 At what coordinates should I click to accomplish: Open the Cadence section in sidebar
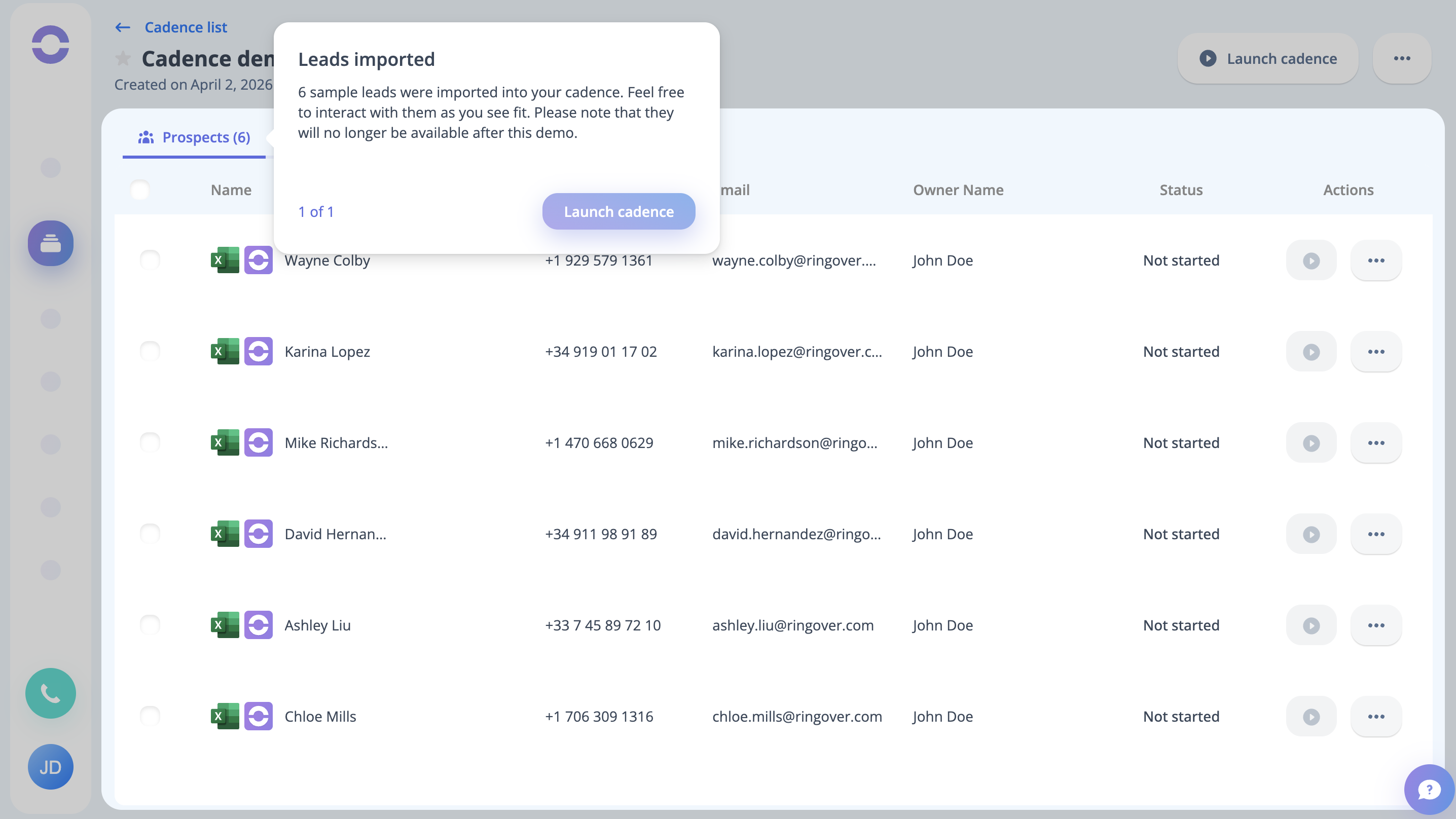click(50, 243)
